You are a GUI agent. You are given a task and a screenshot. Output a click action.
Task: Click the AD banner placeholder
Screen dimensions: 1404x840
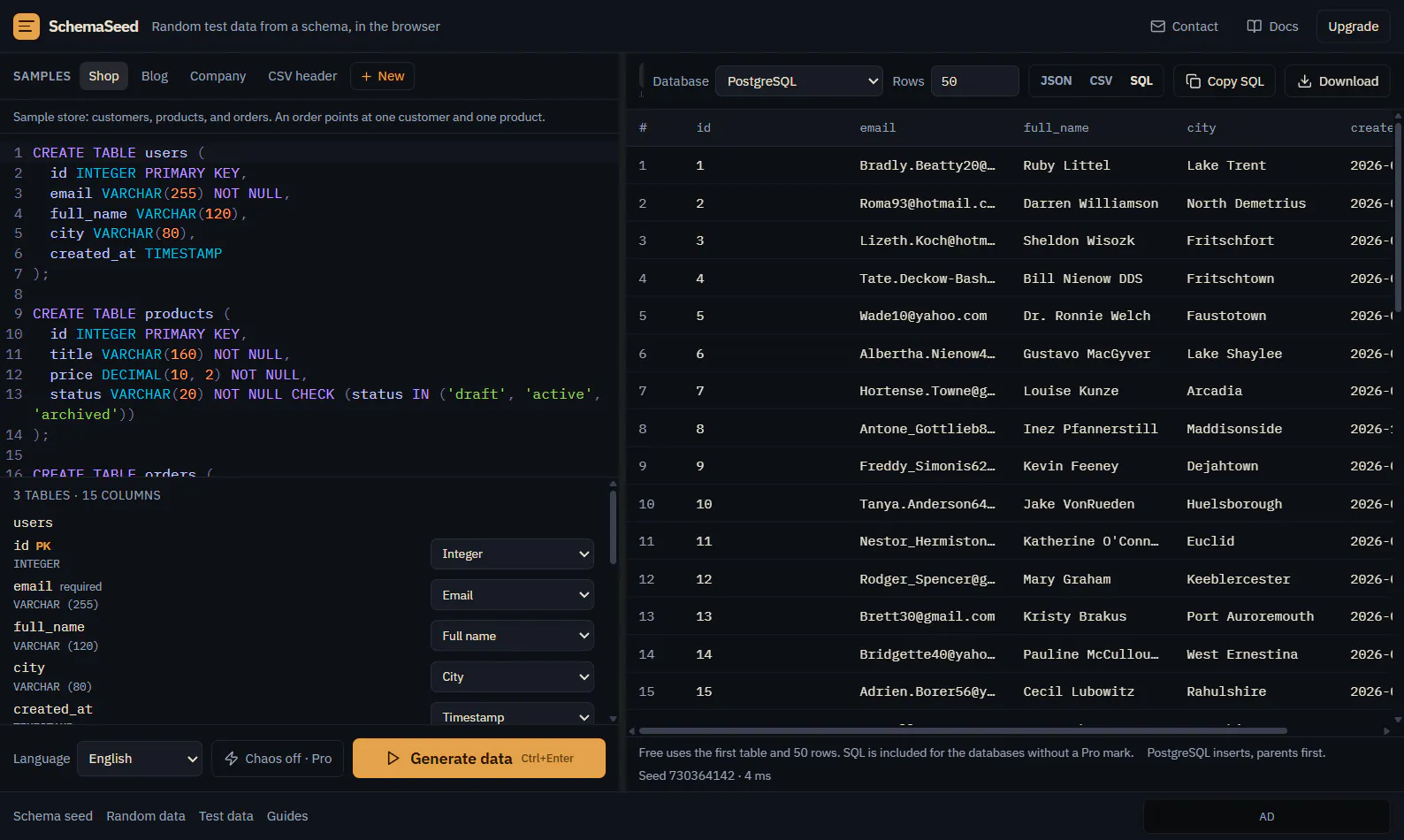click(1266, 817)
